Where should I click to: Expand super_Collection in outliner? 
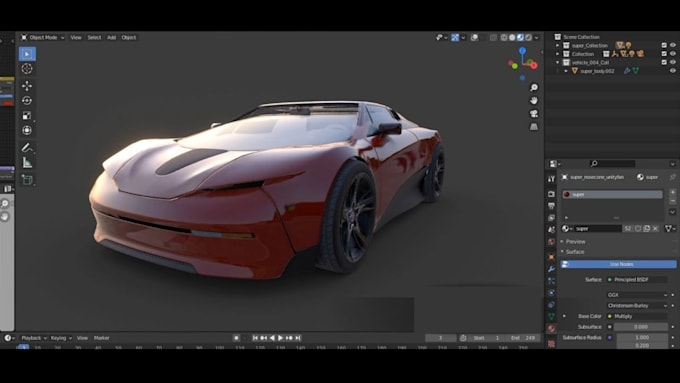point(558,45)
